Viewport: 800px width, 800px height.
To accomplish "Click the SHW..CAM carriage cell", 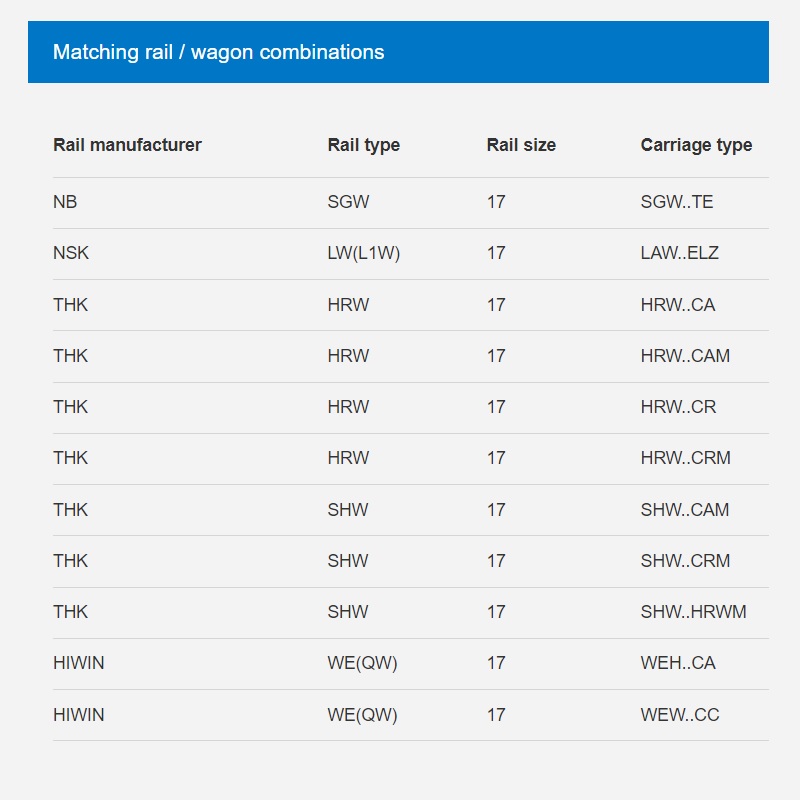I will point(685,510).
